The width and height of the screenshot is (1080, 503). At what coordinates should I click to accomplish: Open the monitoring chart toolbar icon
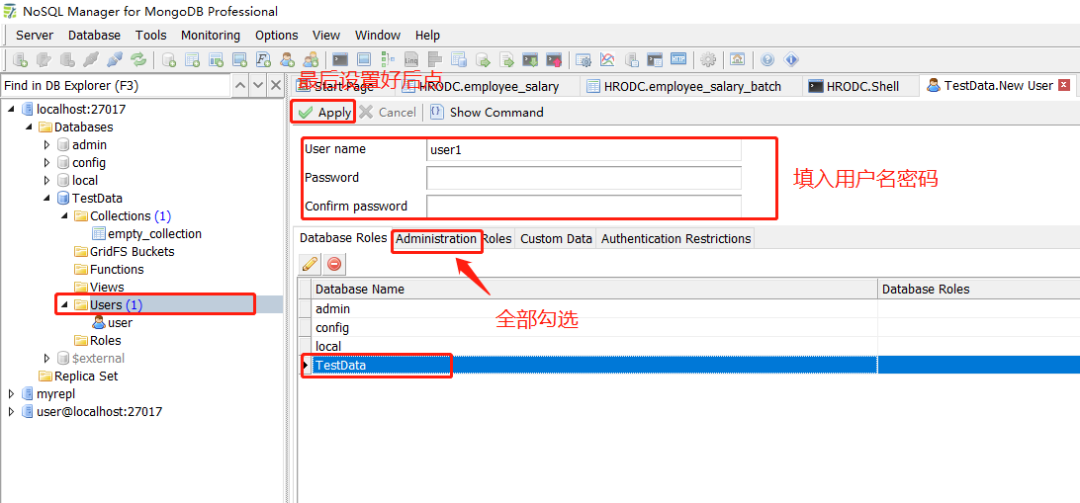[x=607, y=59]
